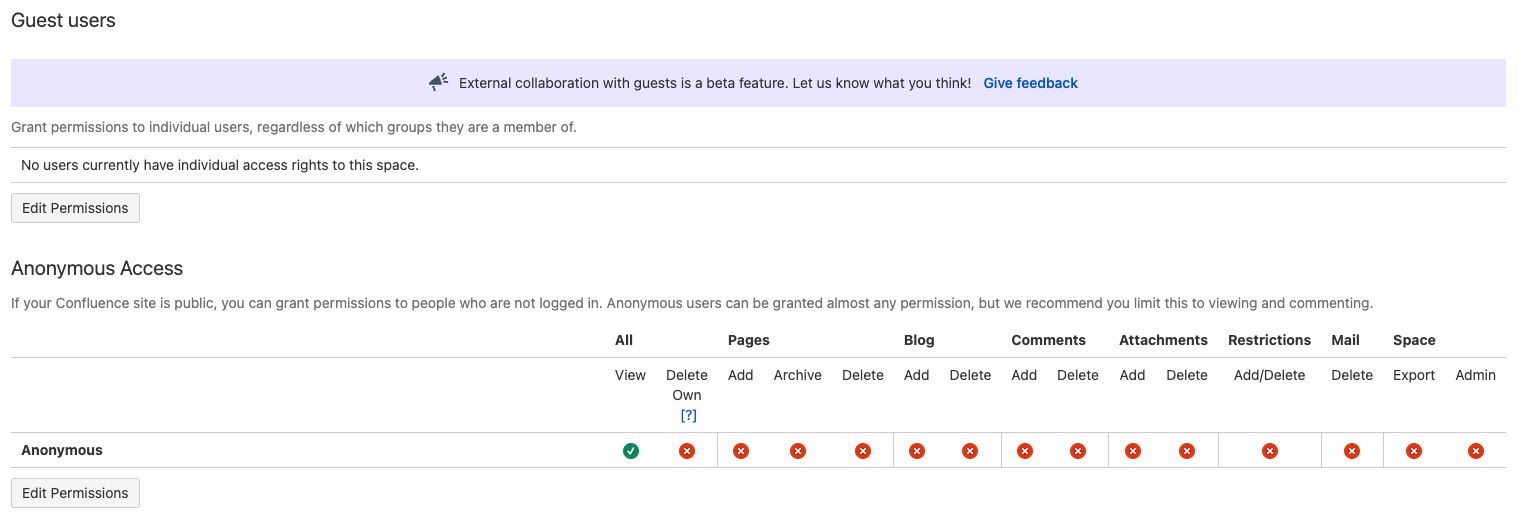Click the red Comments Add permission icon

(x=1025, y=451)
